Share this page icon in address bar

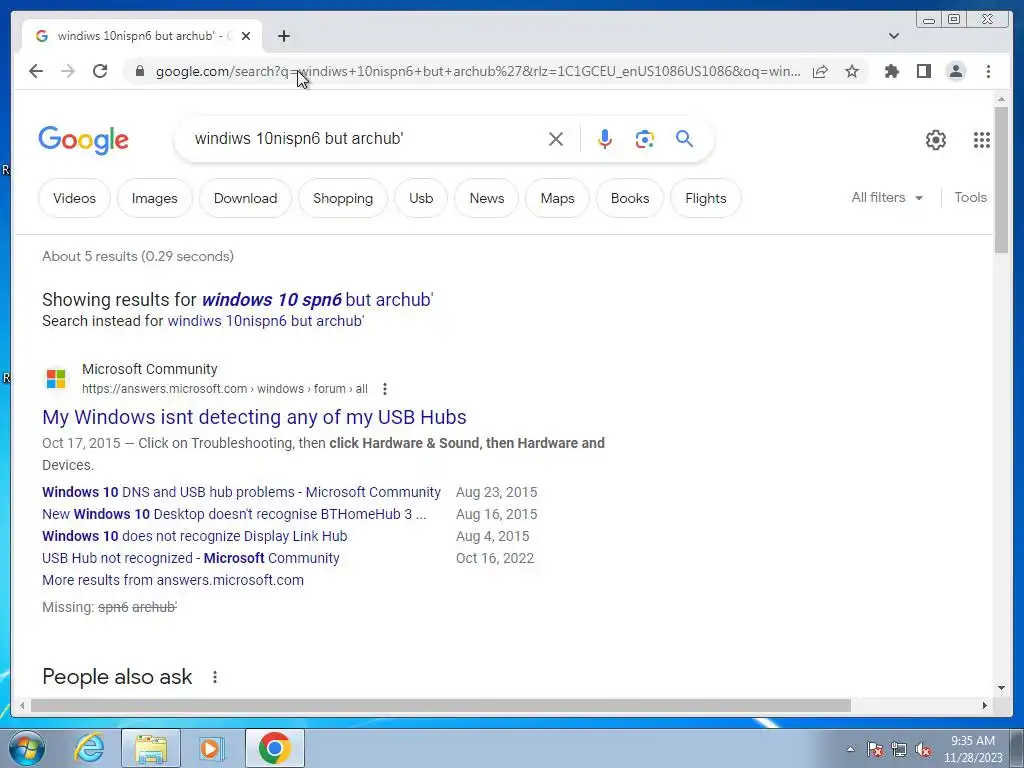click(x=820, y=71)
